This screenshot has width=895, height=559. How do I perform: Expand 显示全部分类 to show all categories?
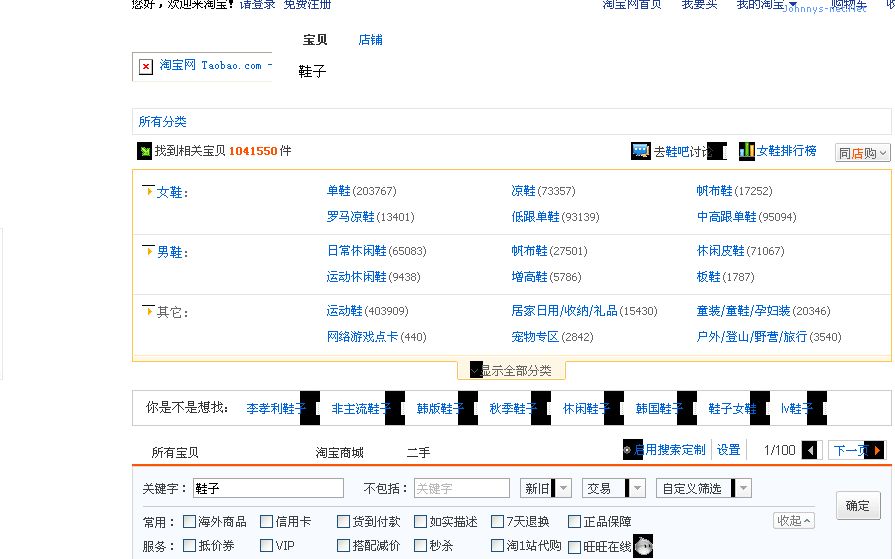tap(512, 370)
